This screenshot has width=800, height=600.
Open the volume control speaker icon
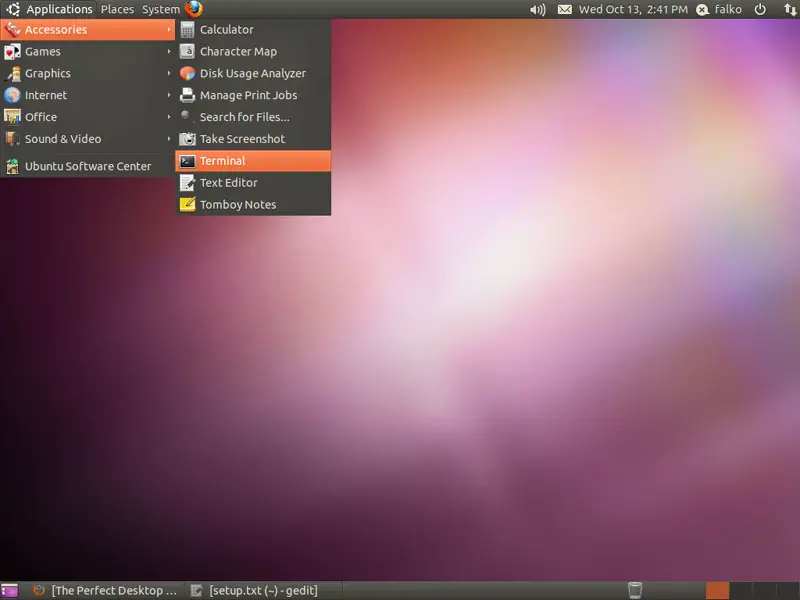click(x=537, y=10)
